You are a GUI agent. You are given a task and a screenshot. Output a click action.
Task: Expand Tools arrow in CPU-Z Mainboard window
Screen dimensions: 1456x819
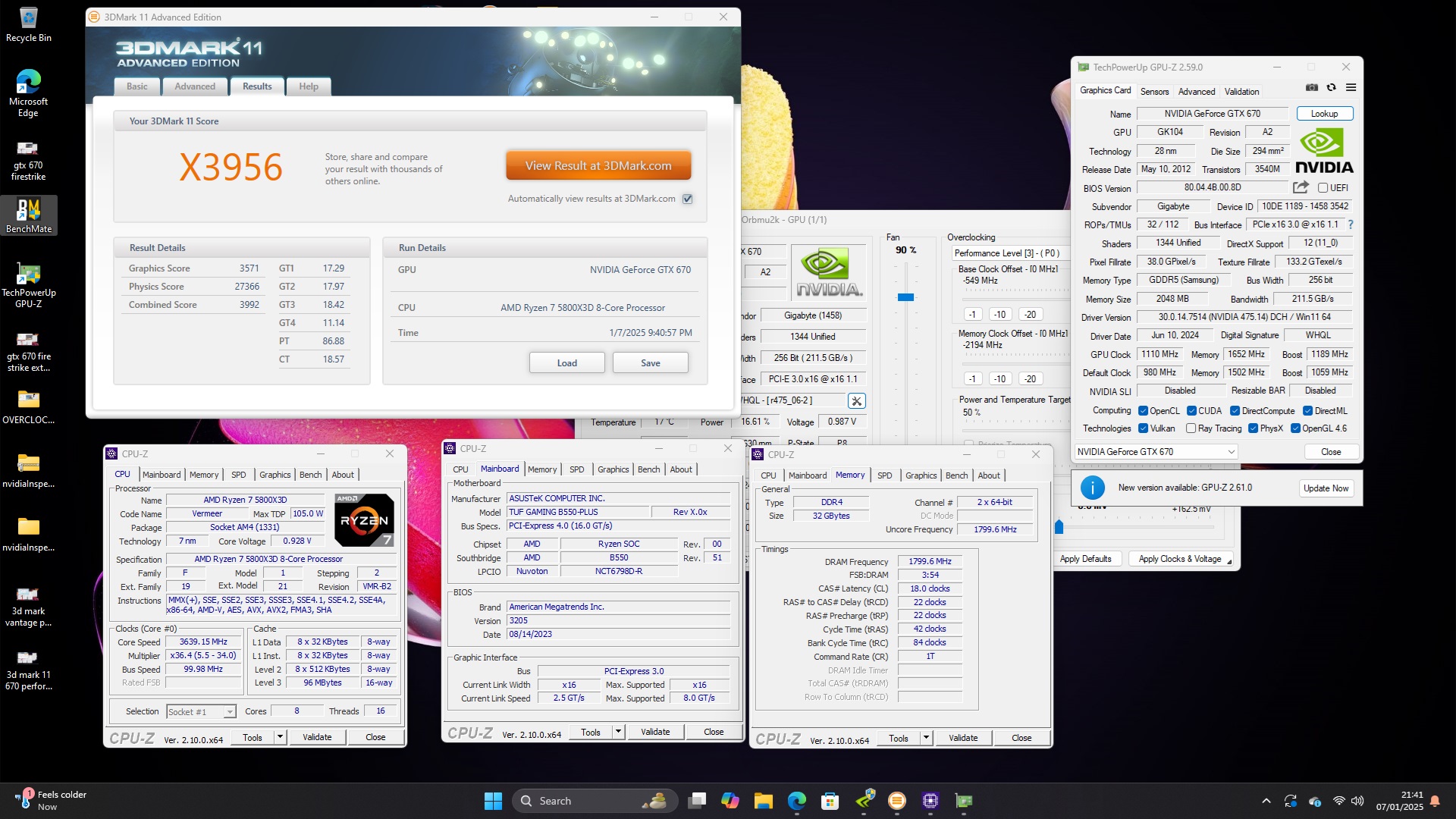coord(618,732)
